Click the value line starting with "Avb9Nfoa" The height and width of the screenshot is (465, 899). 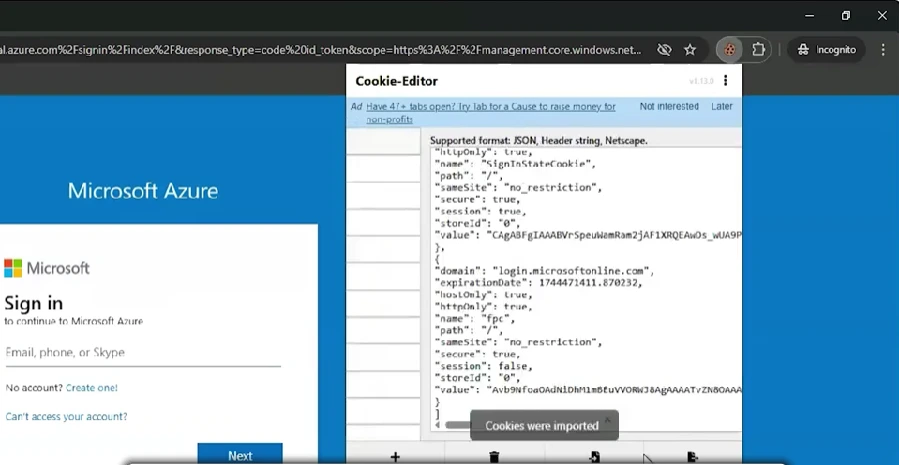(588, 390)
